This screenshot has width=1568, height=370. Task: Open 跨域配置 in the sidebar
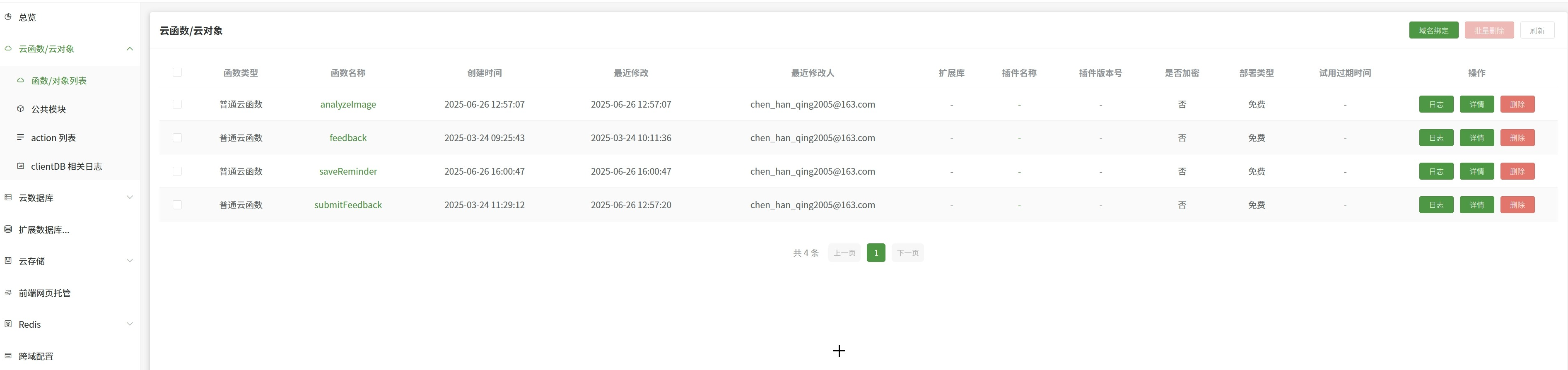(x=36, y=356)
